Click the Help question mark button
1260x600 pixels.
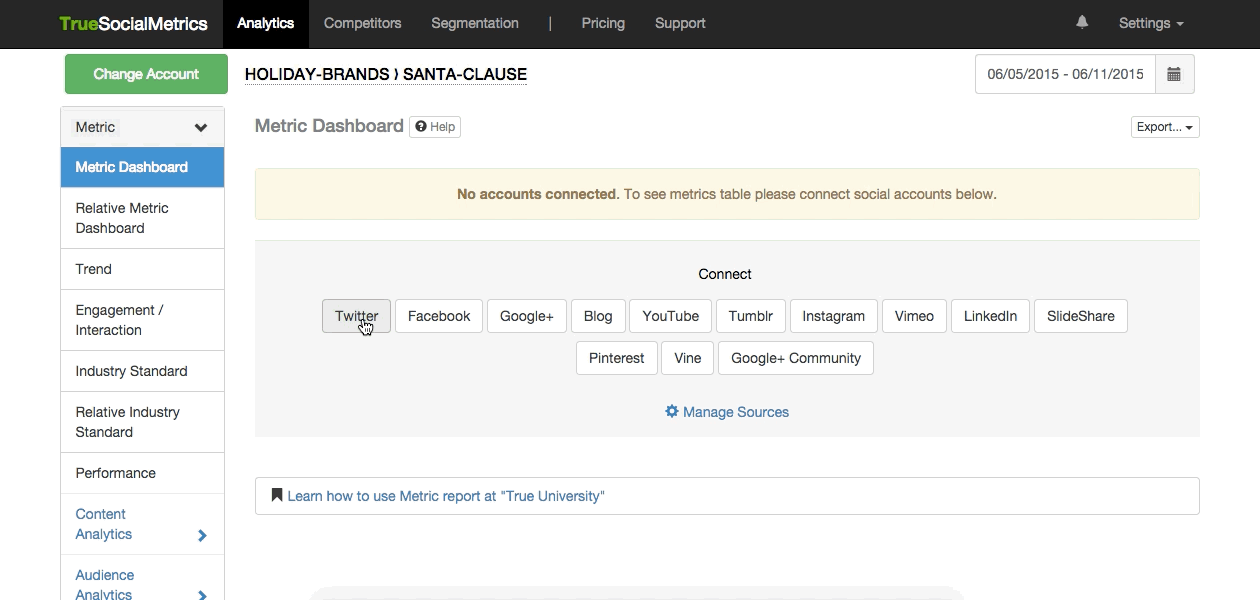click(x=435, y=126)
